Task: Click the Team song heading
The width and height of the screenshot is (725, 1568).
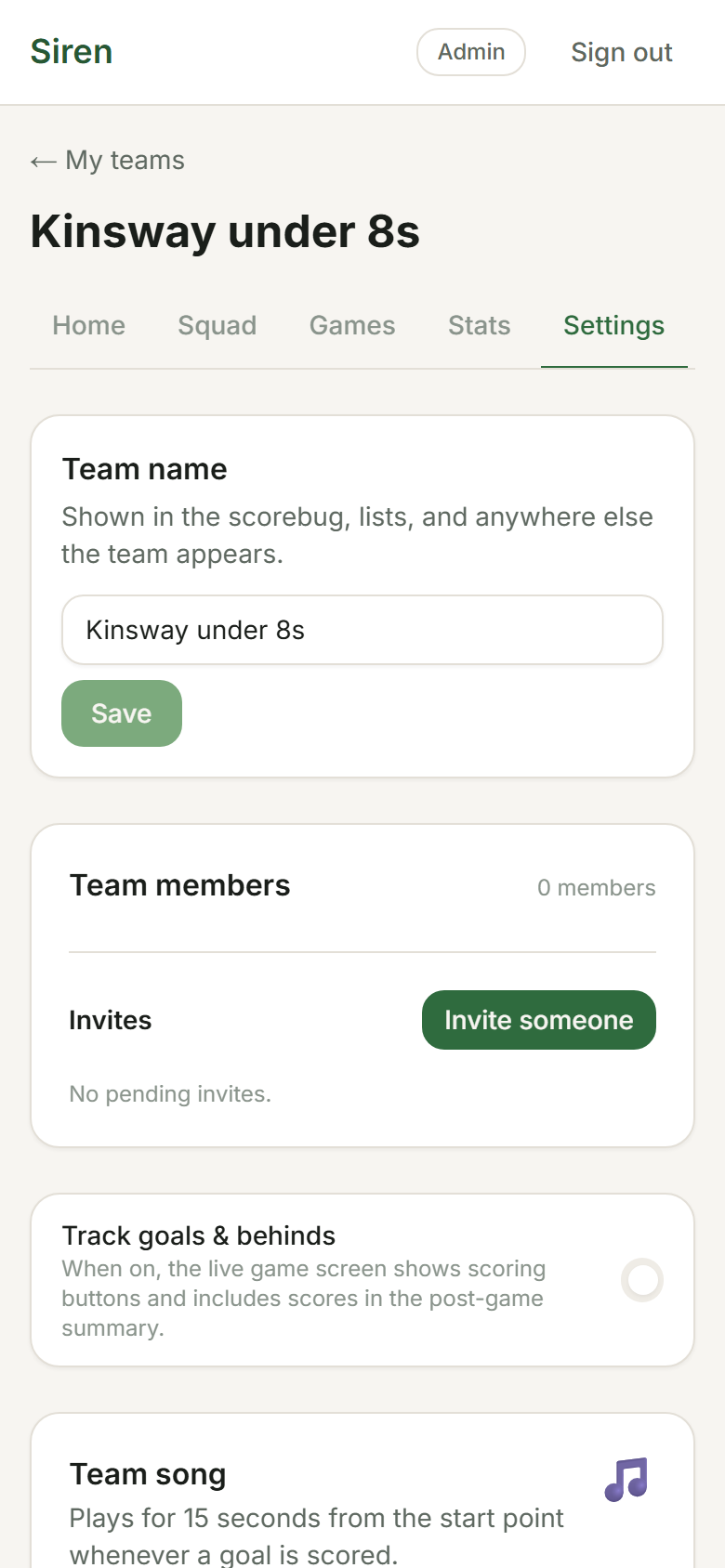Action: click(148, 1474)
